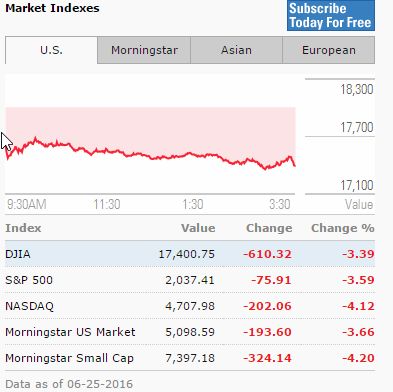
Task: Select the DJIA index row
Action: tap(190, 254)
